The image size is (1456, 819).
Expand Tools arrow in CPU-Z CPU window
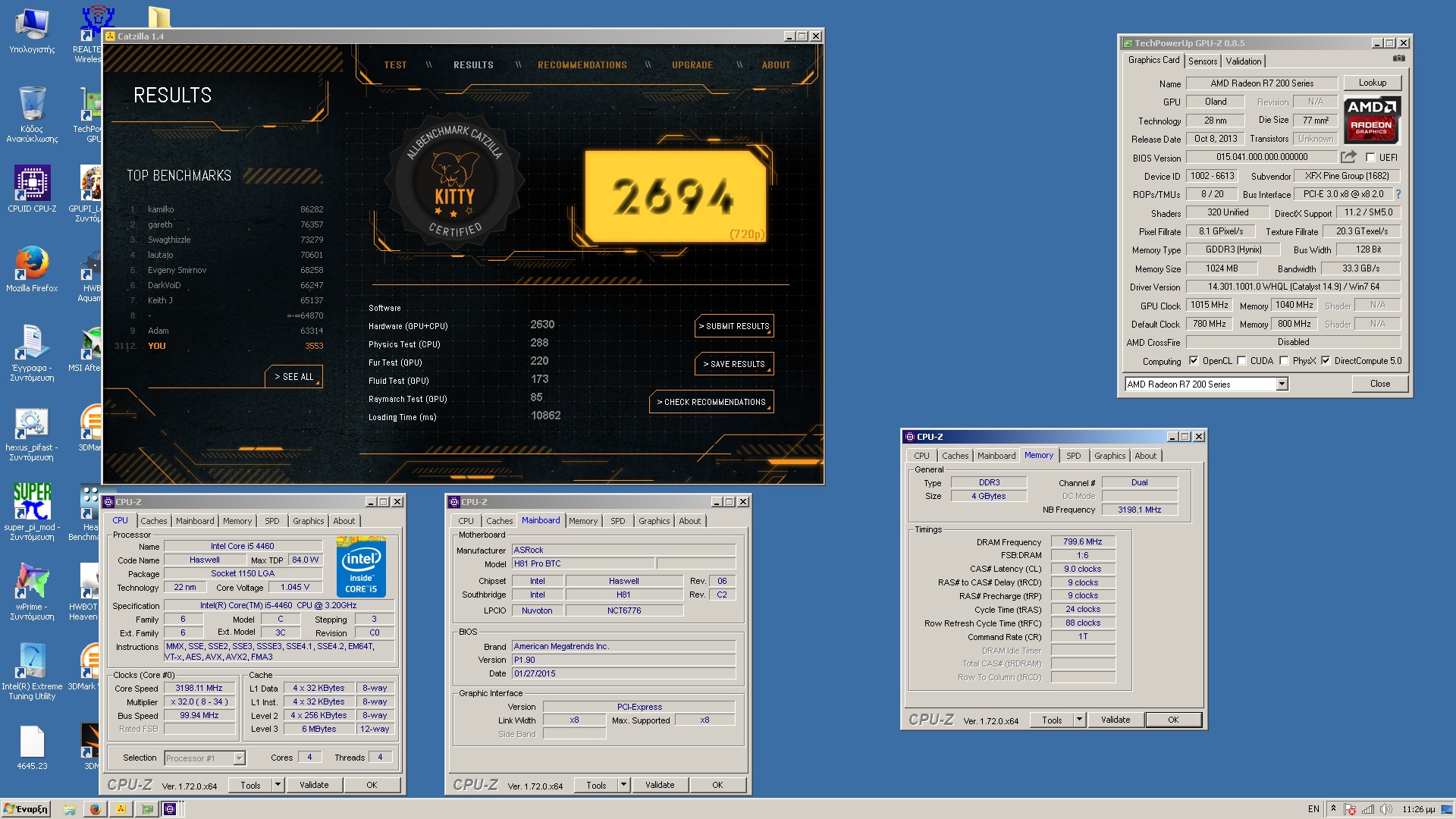[x=278, y=785]
